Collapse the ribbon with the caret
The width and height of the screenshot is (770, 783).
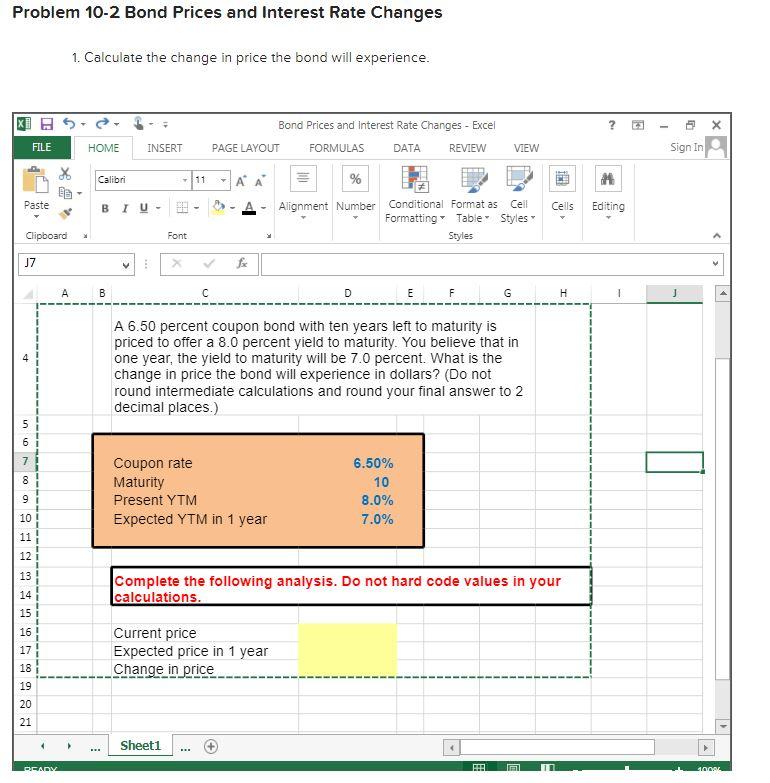click(x=717, y=236)
